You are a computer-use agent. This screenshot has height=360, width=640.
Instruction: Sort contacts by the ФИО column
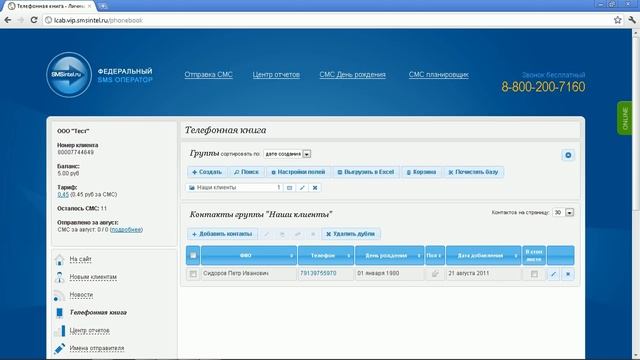249,256
